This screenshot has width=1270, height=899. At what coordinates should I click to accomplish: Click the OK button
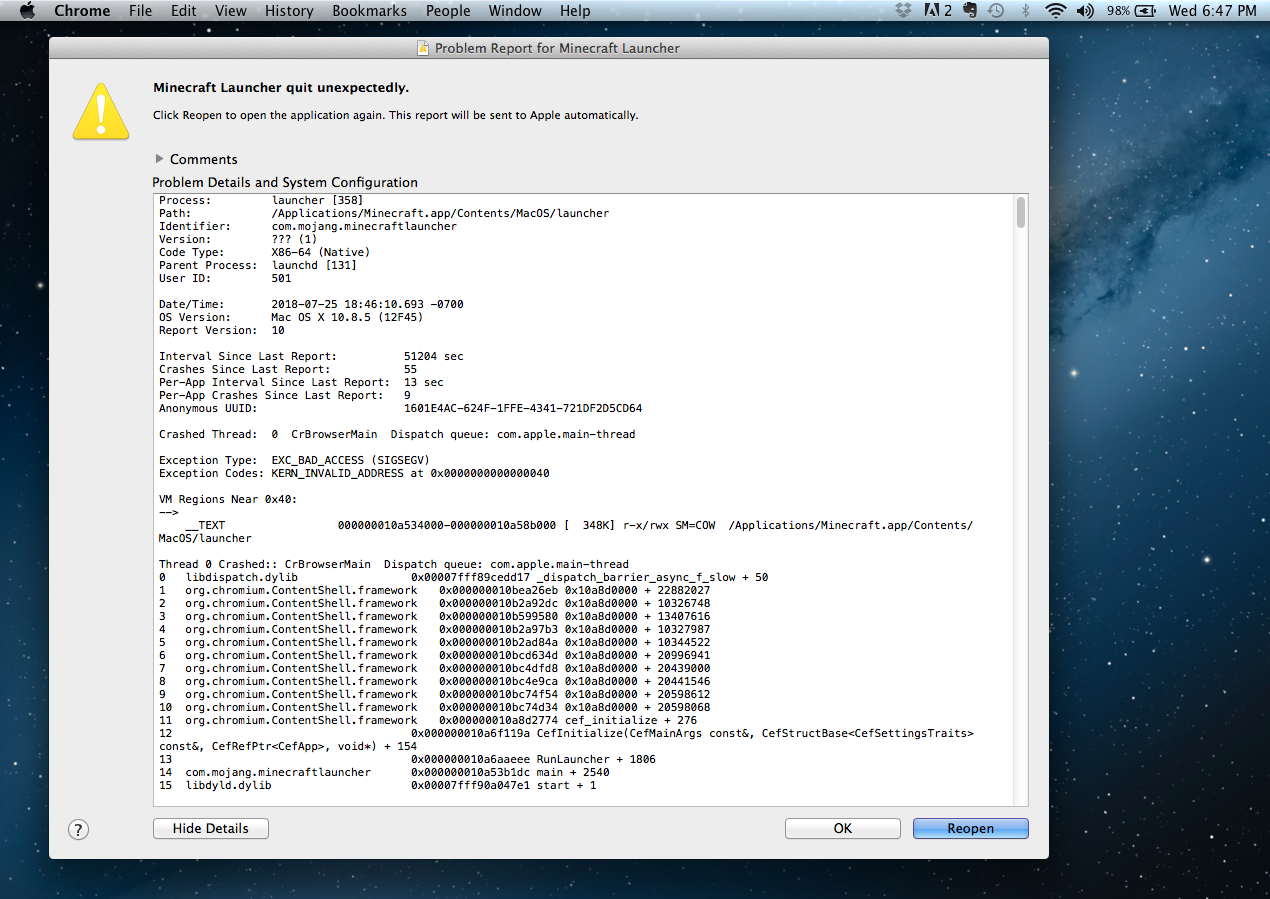842,828
